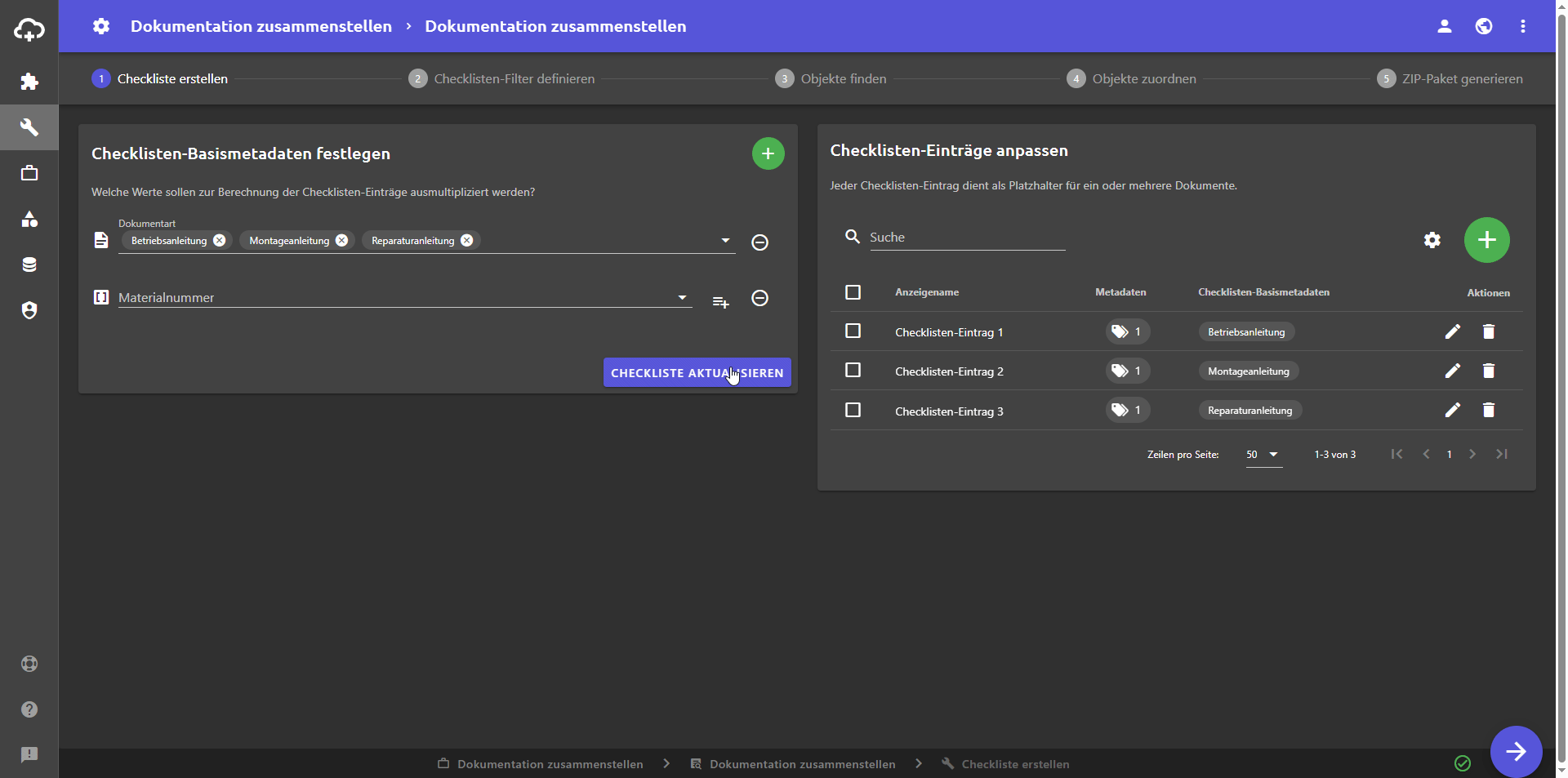This screenshot has height=778, width=1568.
Task: Click the puzzle piece icon in sidebar
Action: pos(29,82)
